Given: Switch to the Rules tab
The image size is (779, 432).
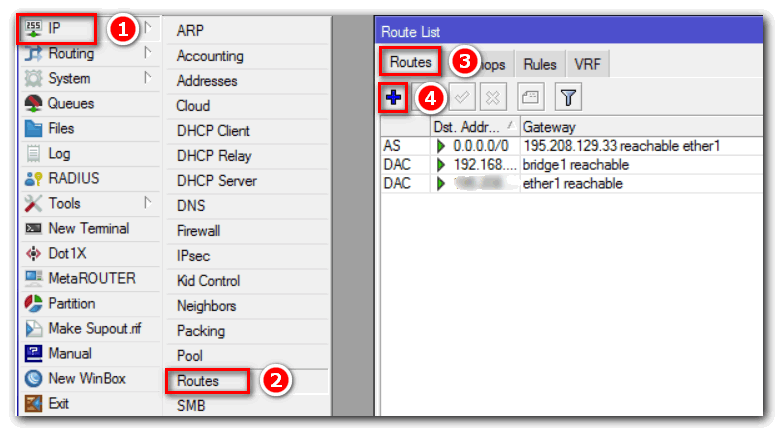Looking at the screenshot, I should point(540,64).
